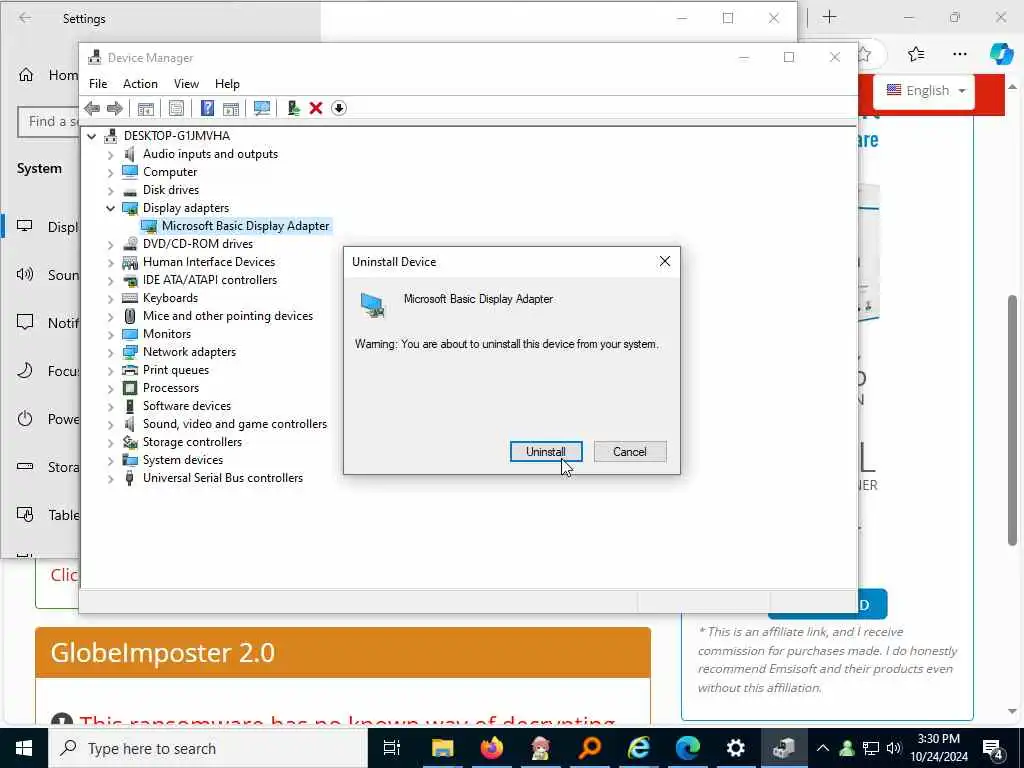The width and height of the screenshot is (1024, 768).
Task: Select the Software devices category
Action: (187, 406)
